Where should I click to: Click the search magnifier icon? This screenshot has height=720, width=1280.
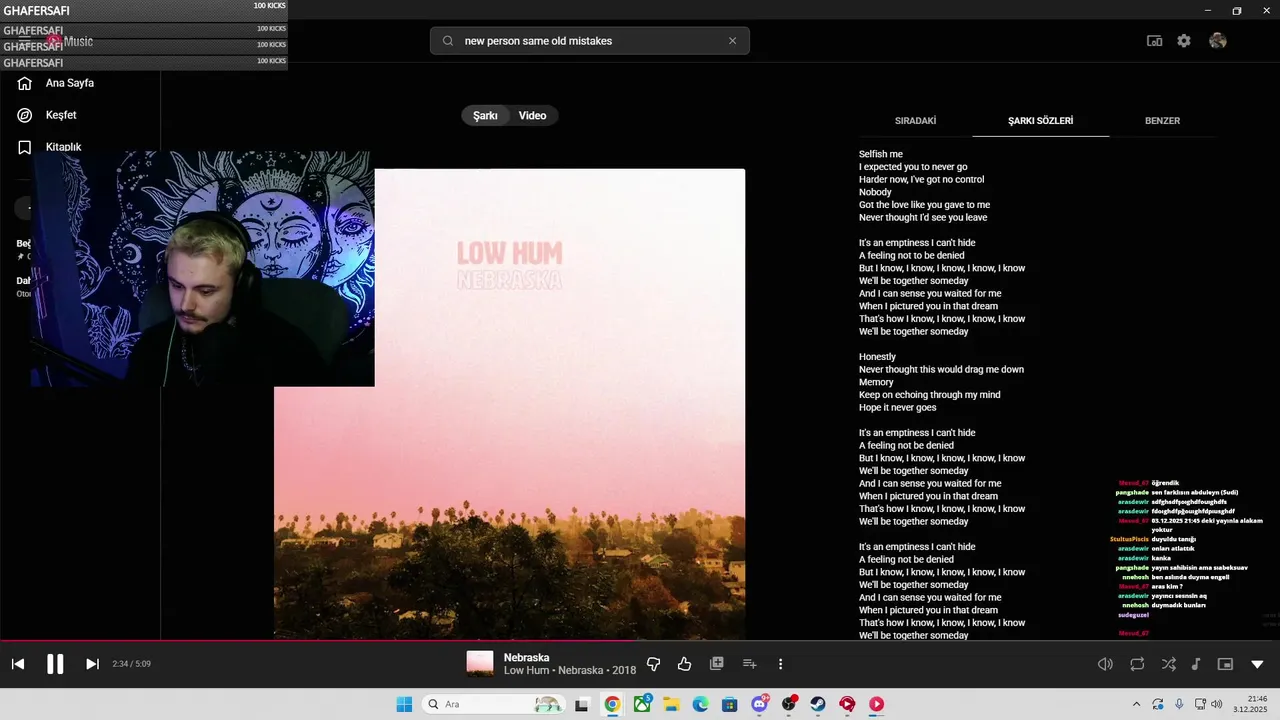448,41
